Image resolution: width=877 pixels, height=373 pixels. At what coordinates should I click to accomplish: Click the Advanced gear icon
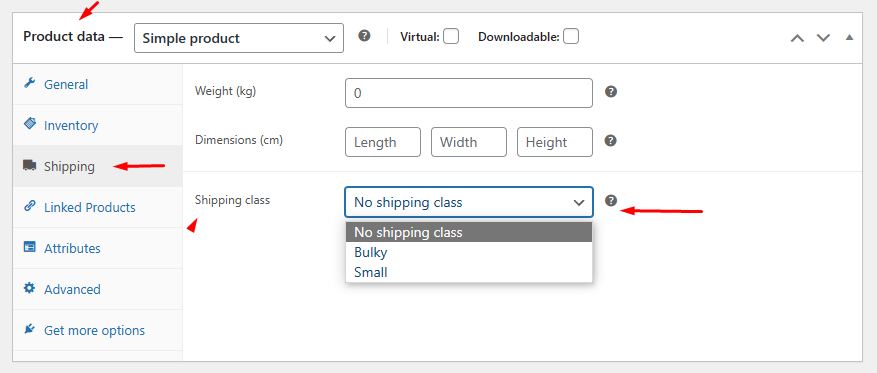(x=29, y=289)
